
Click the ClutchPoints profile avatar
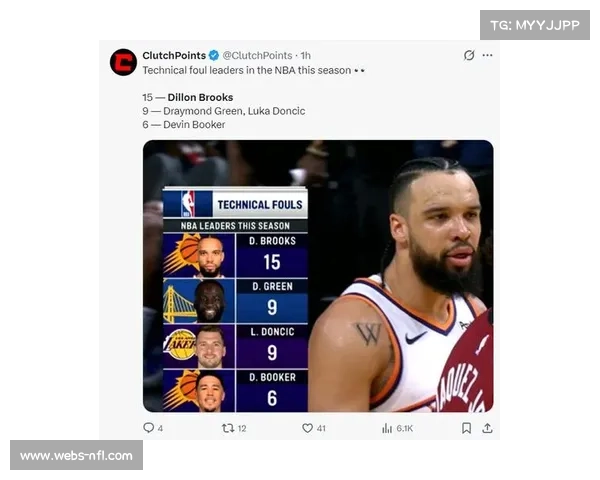tap(123, 62)
